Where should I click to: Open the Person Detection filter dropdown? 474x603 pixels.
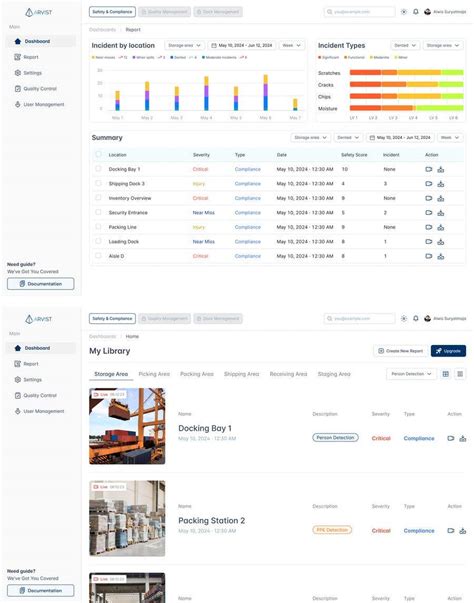(411, 374)
